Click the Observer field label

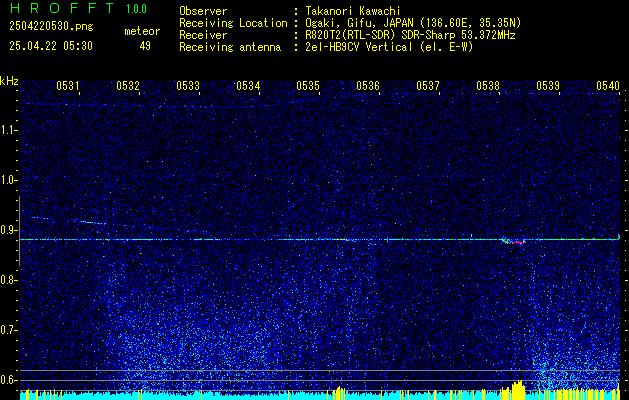click(203, 12)
